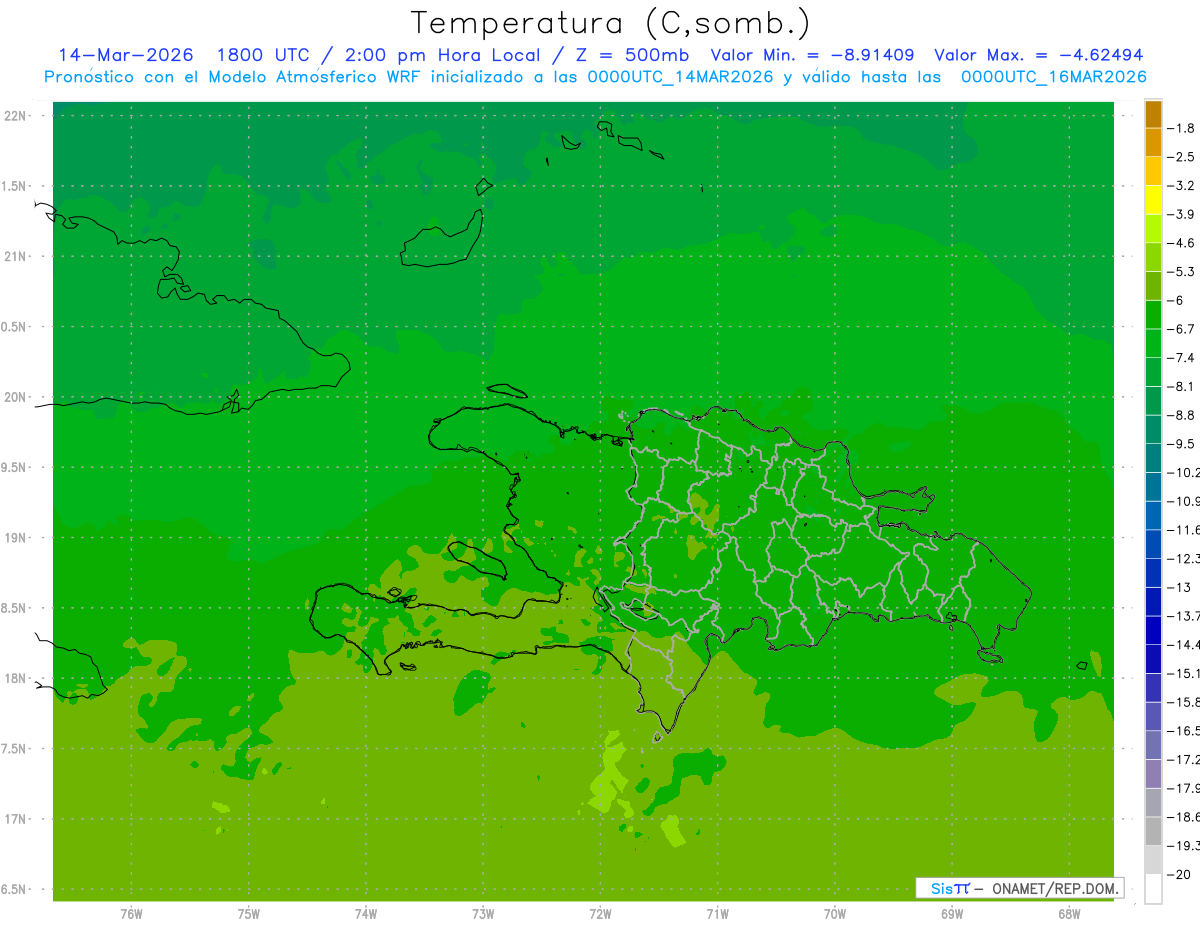Click the '76W' longitude label
This screenshot has width=1200, height=927.
131,914
